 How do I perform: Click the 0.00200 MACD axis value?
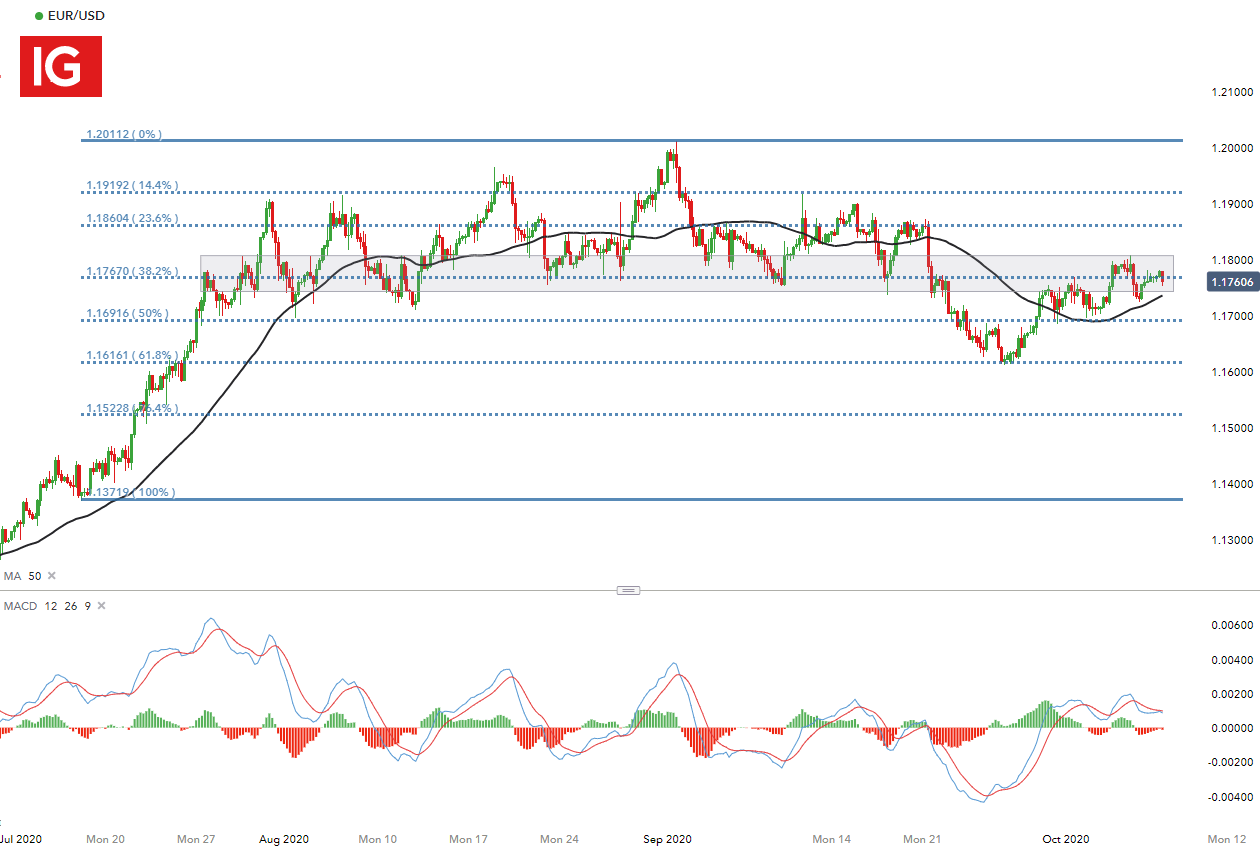click(x=1232, y=694)
